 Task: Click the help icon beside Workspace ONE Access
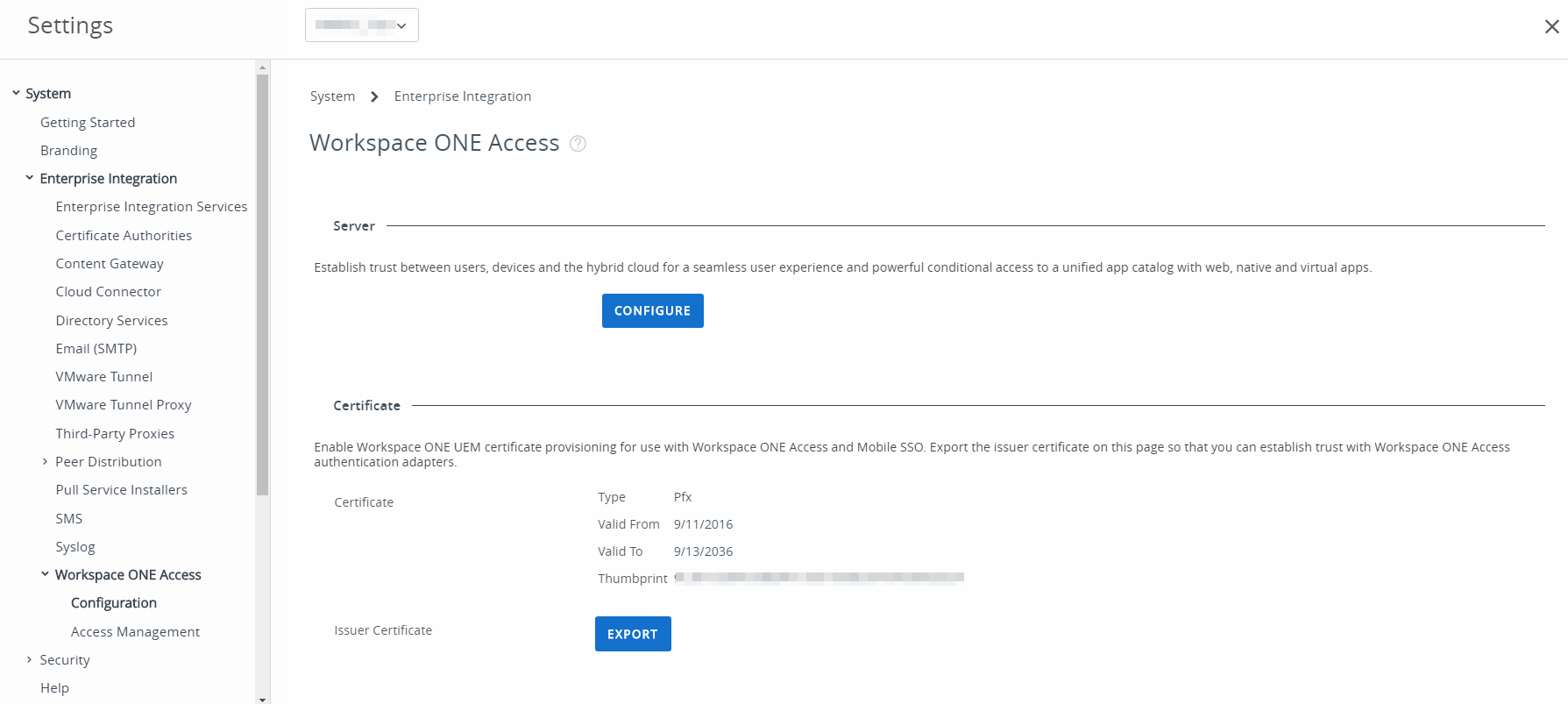pyautogui.click(x=578, y=144)
